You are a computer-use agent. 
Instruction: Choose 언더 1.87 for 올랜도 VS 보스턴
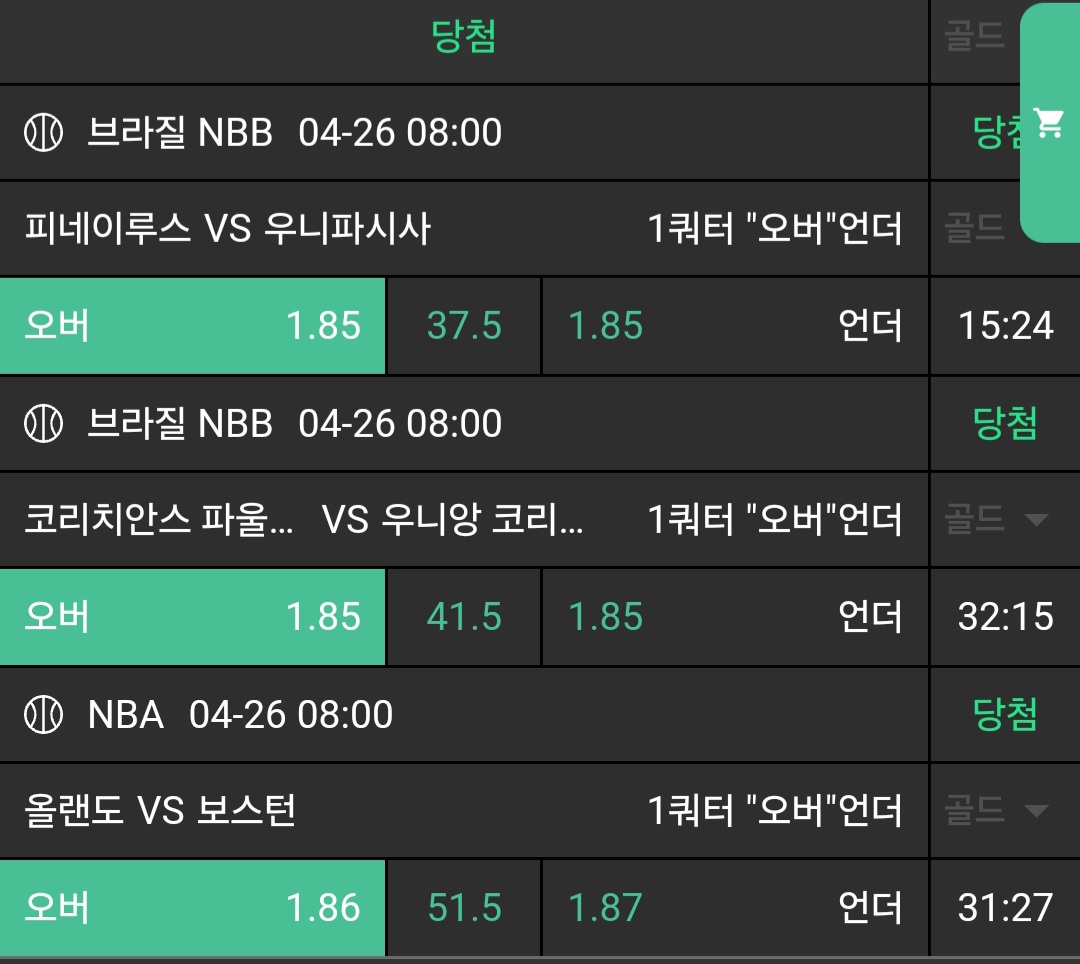pos(735,908)
